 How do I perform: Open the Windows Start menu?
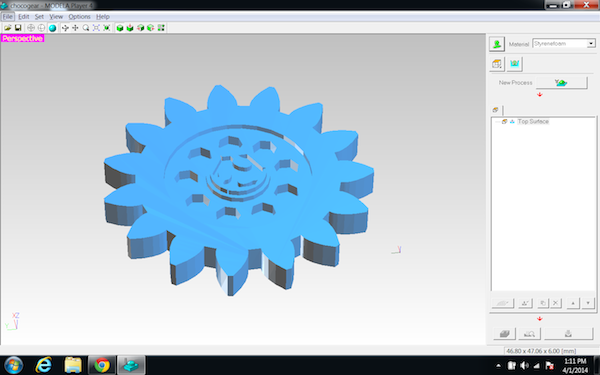(13, 365)
